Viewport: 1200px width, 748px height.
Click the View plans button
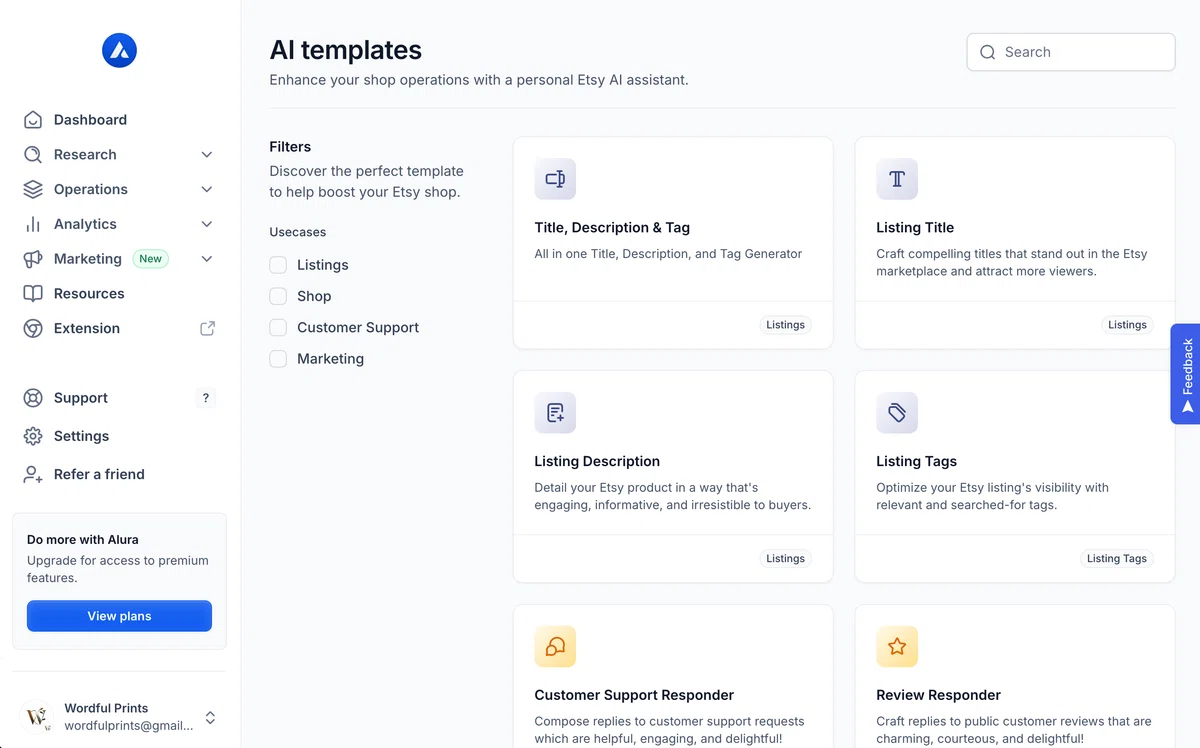(x=119, y=616)
